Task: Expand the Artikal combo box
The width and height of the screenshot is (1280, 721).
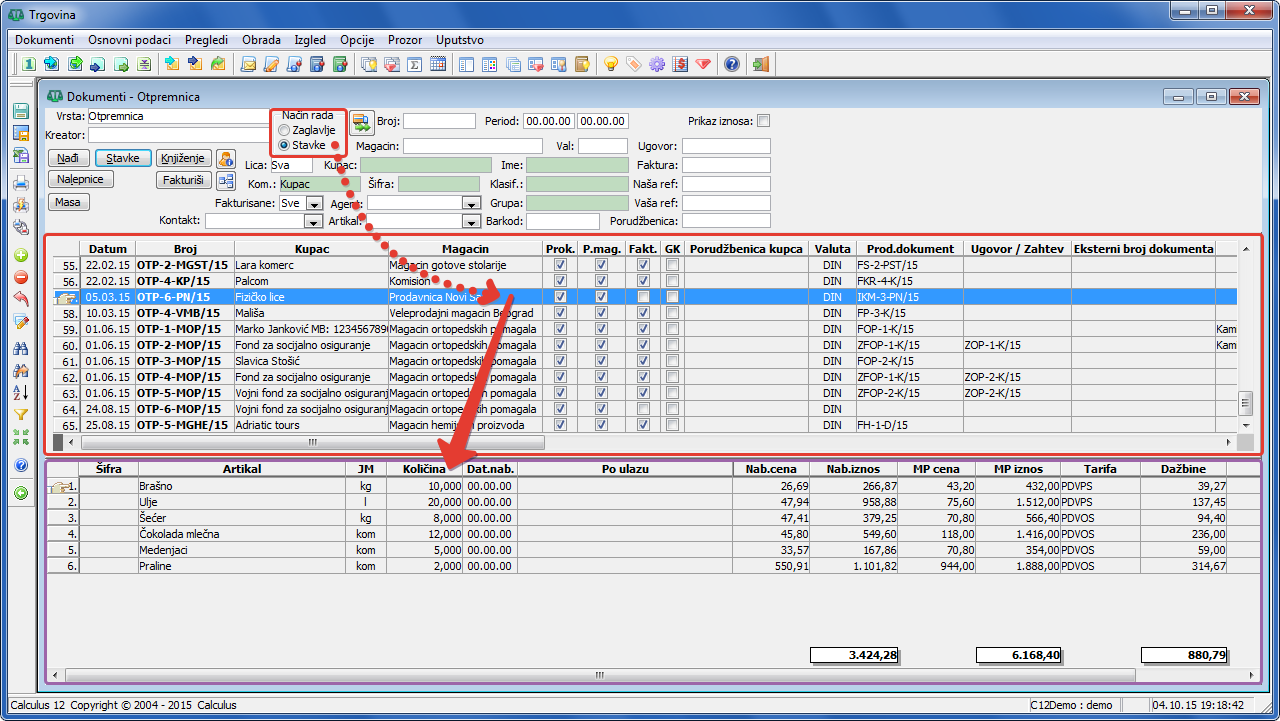Action: [x=472, y=221]
